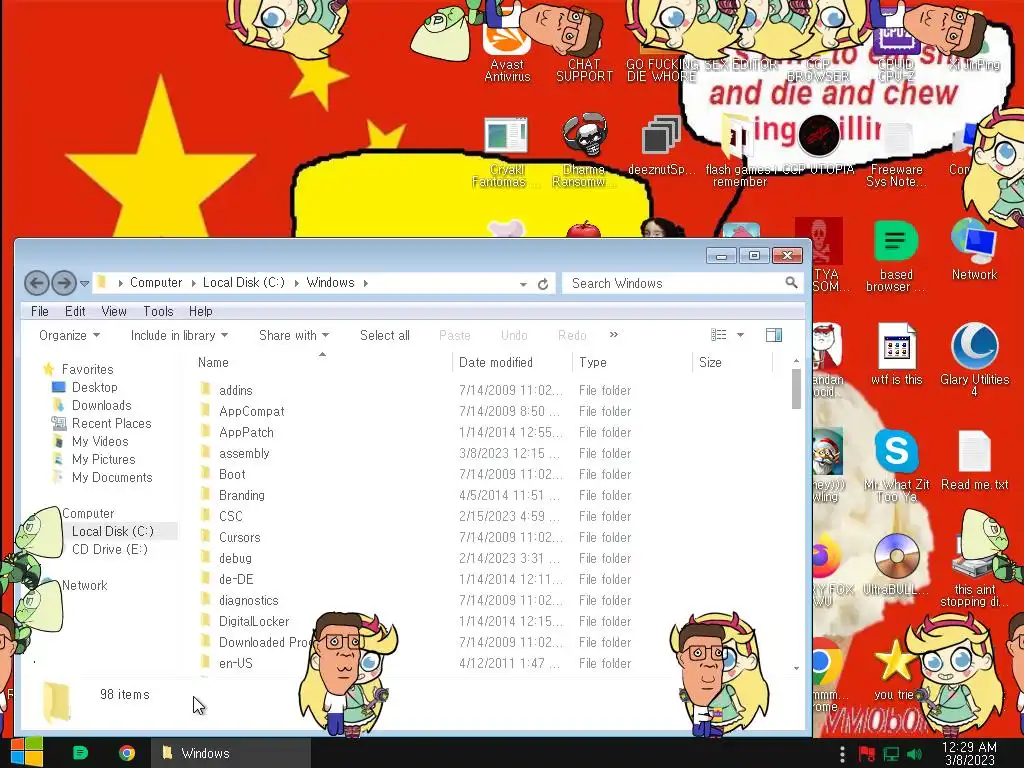
Task: Select the addins folder
Action: [x=236, y=391]
